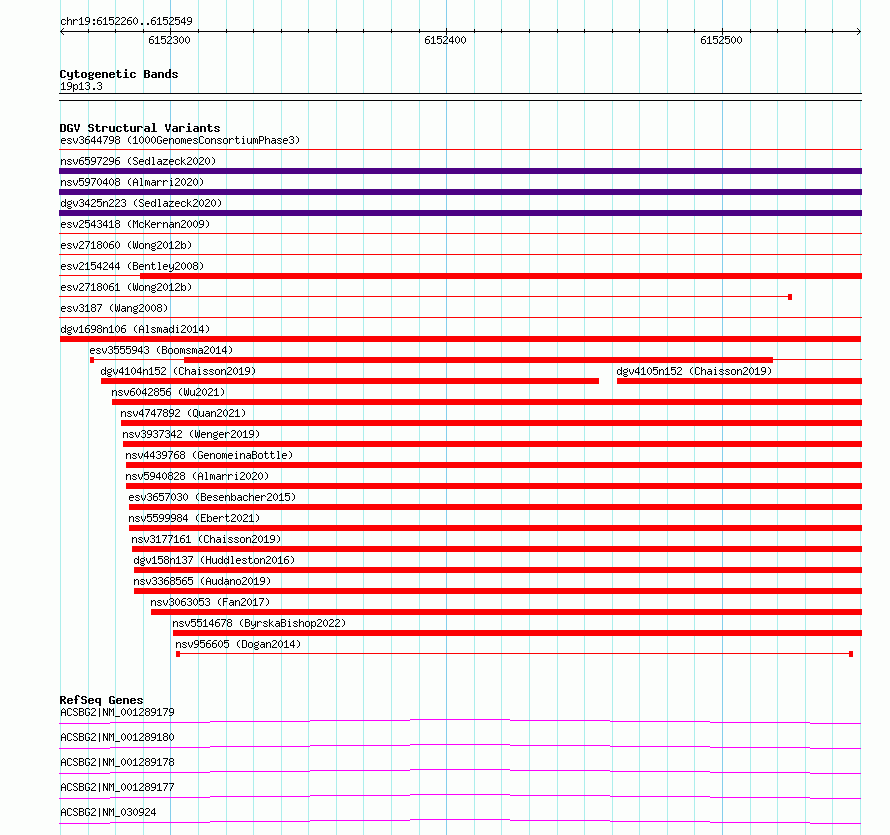The height and width of the screenshot is (835, 890).
Task: Click ruler tick labeled 6152400
Action: point(445,40)
